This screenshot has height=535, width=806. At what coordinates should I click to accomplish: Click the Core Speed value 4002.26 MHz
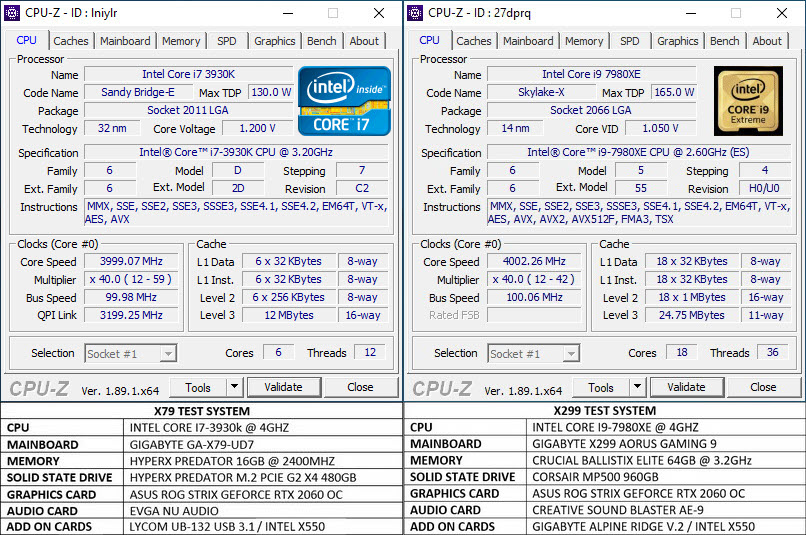tap(534, 261)
